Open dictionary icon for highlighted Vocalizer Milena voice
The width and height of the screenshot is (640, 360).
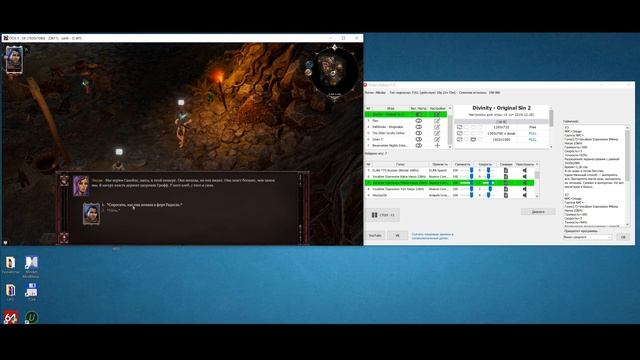click(x=506, y=183)
